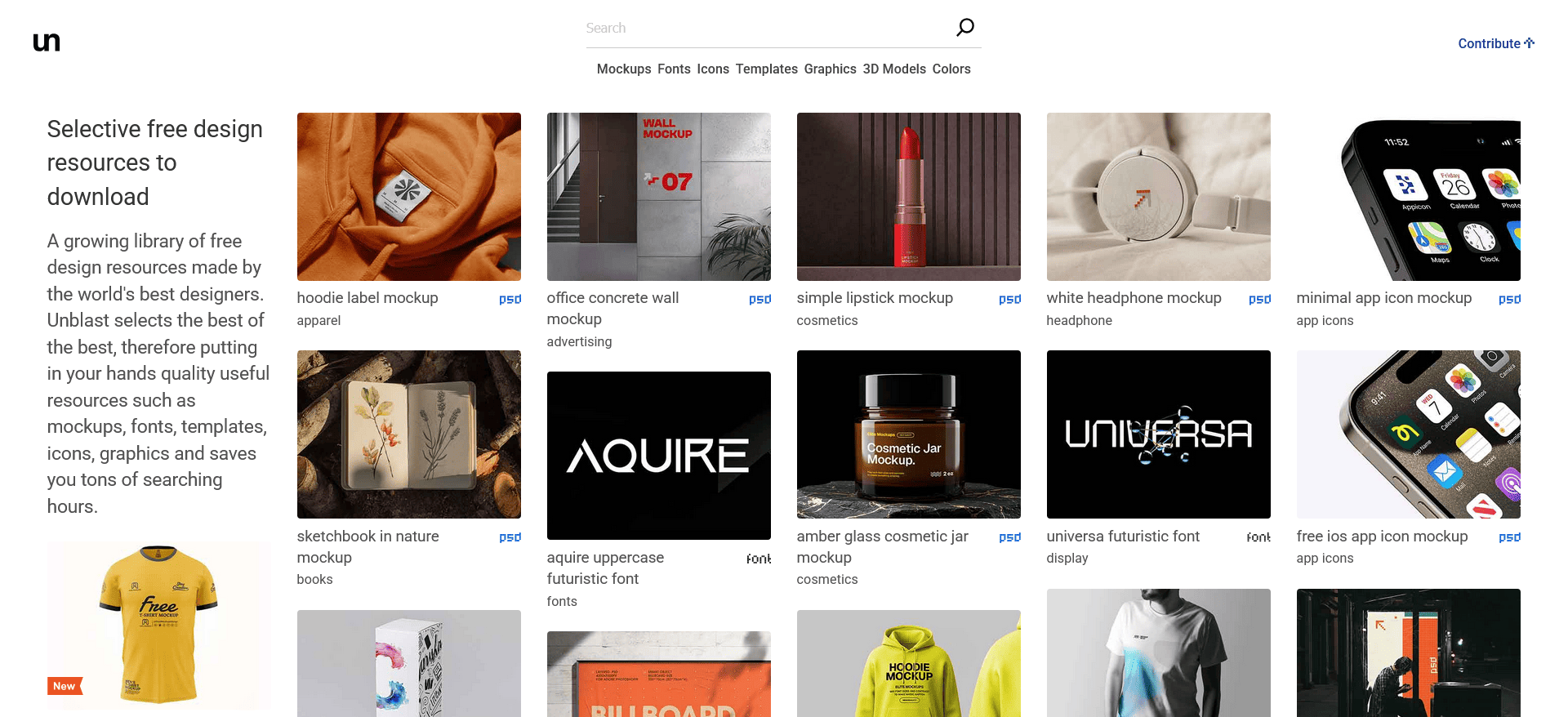Focus the Search input field
This screenshot has width=1568, height=717.
point(768,28)
